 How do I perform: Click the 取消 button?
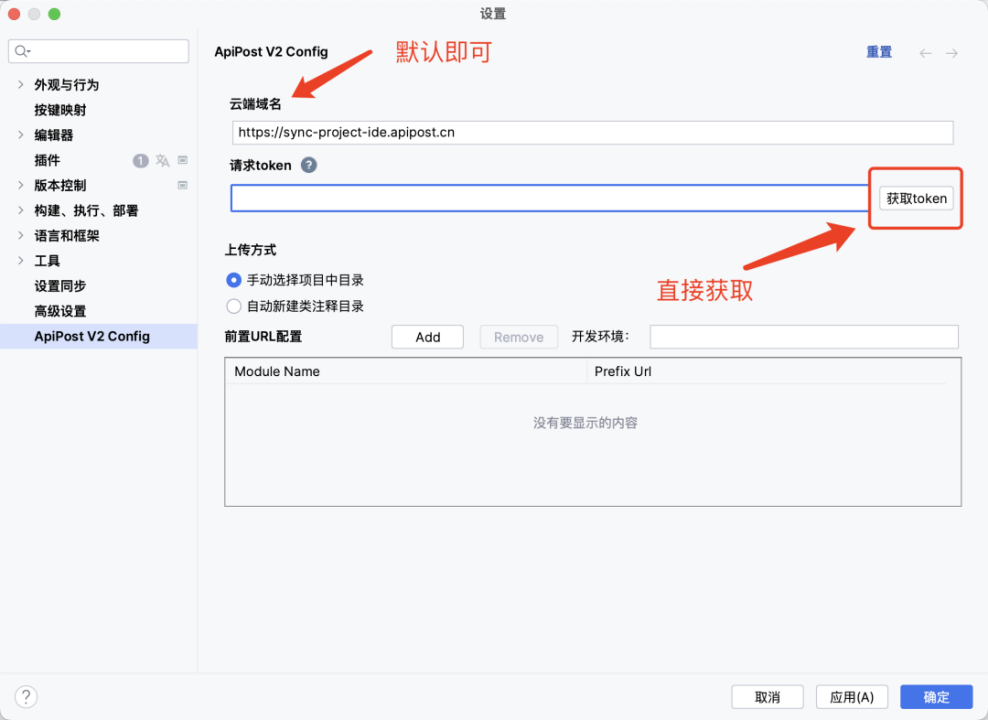pyautogui.click(x=767, y=697)
